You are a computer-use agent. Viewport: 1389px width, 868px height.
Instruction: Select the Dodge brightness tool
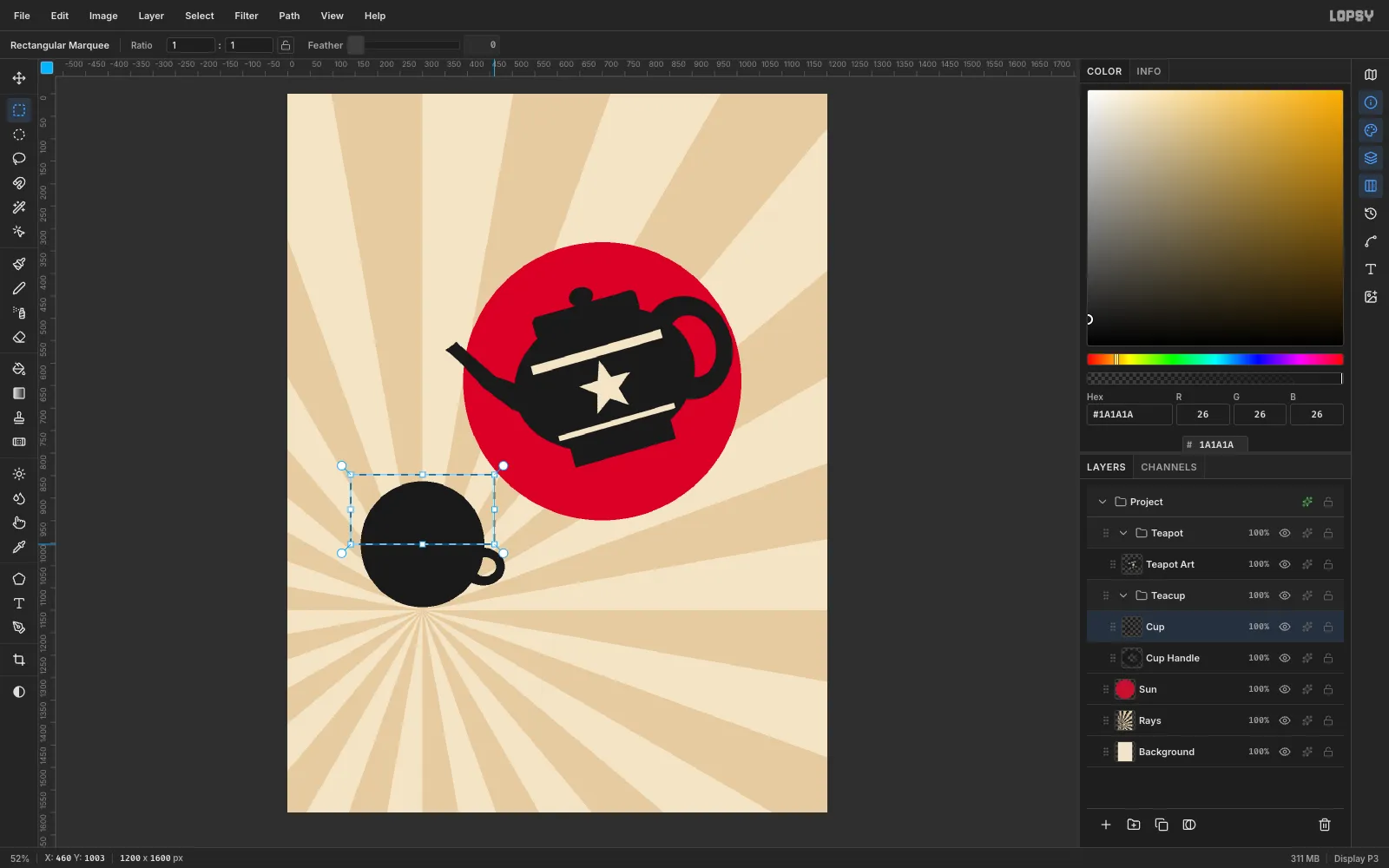tap(19, 474)
